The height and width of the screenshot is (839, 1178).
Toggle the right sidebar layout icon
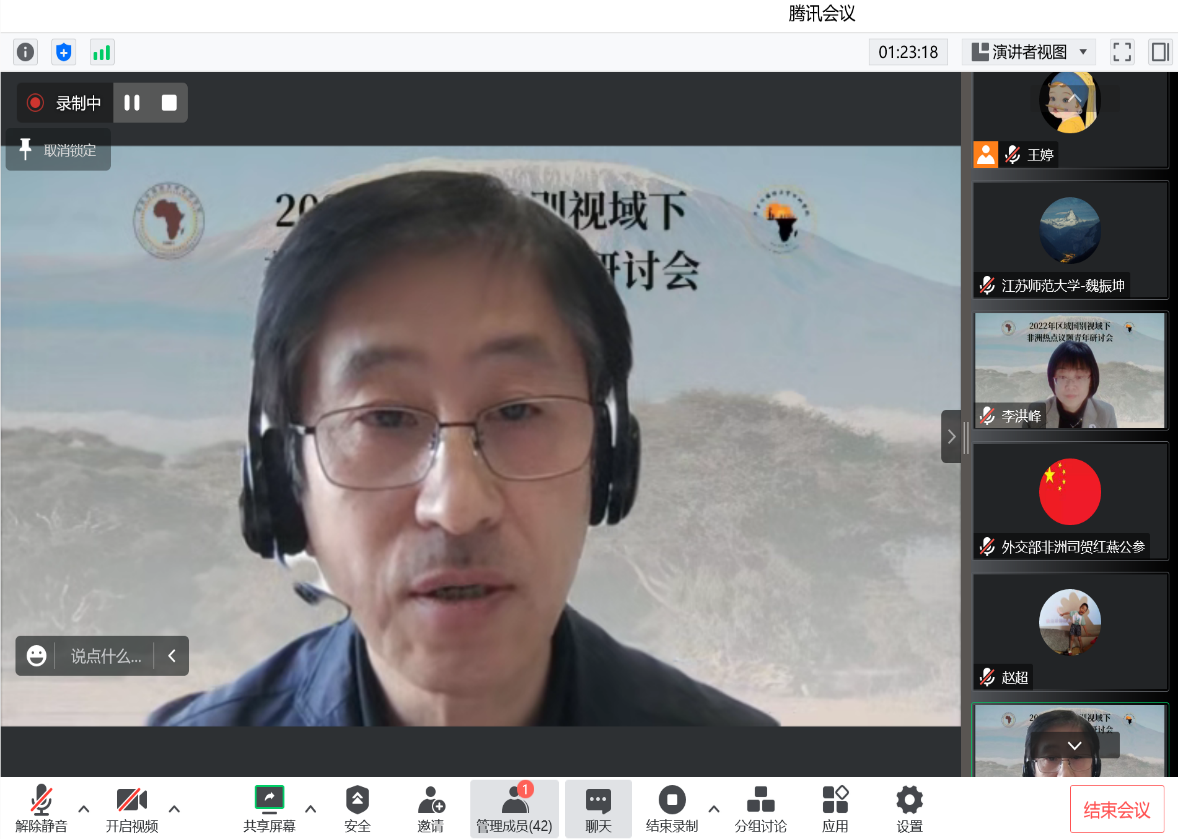[x=1160, y=52]
